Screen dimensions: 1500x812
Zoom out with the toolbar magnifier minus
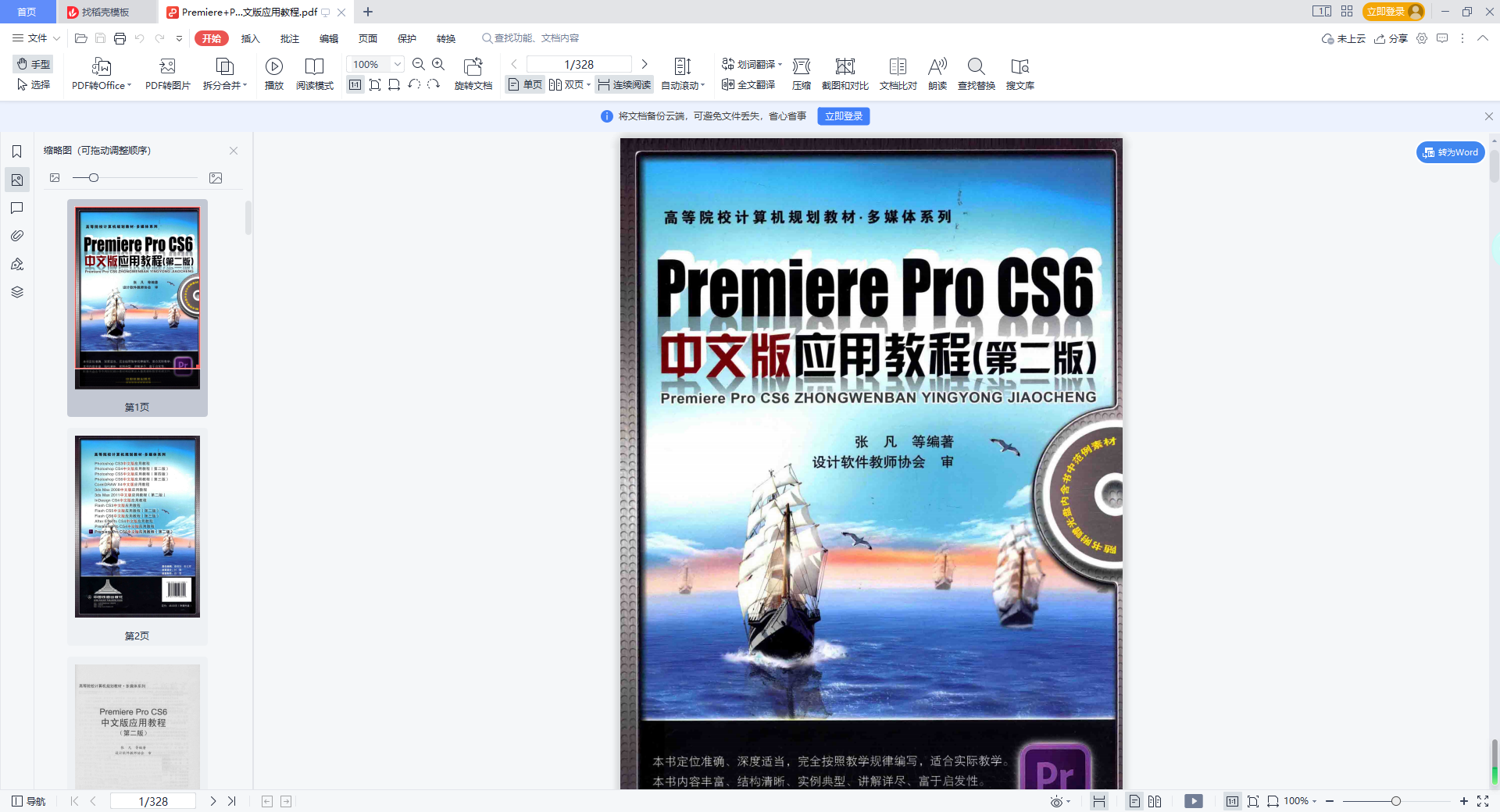coord(419,64)
